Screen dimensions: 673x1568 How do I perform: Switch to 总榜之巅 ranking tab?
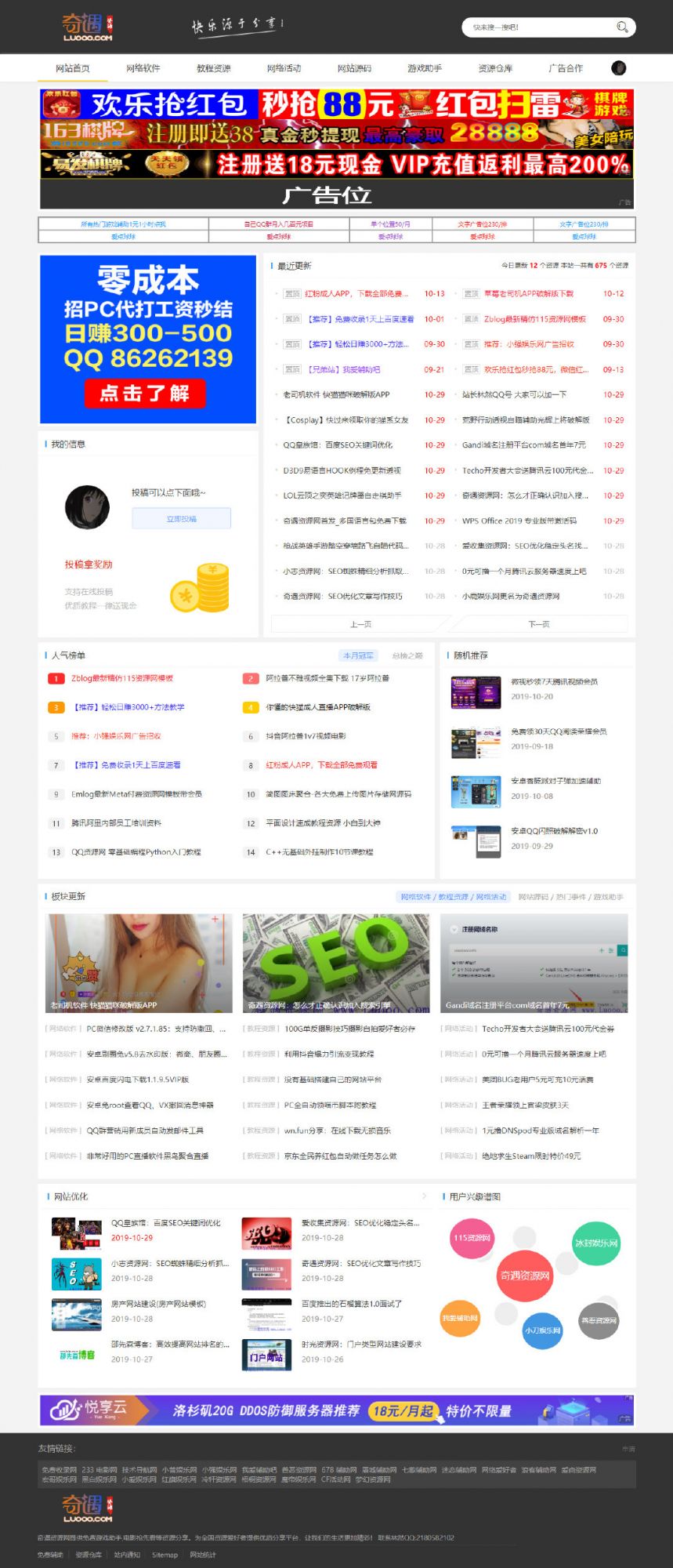click(407, 655)
